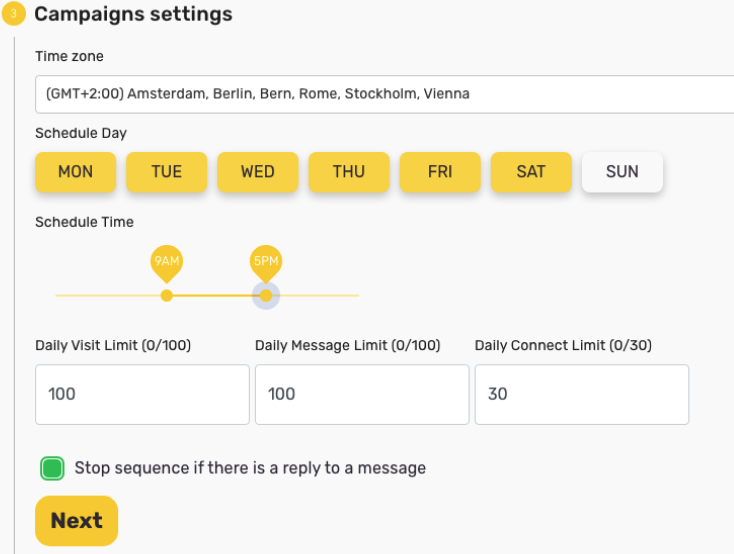The width and height of the screenshot is (734, 554).
Task: Toggle WED schedule day
Action: pyautogui.click(x=258, y=172)
